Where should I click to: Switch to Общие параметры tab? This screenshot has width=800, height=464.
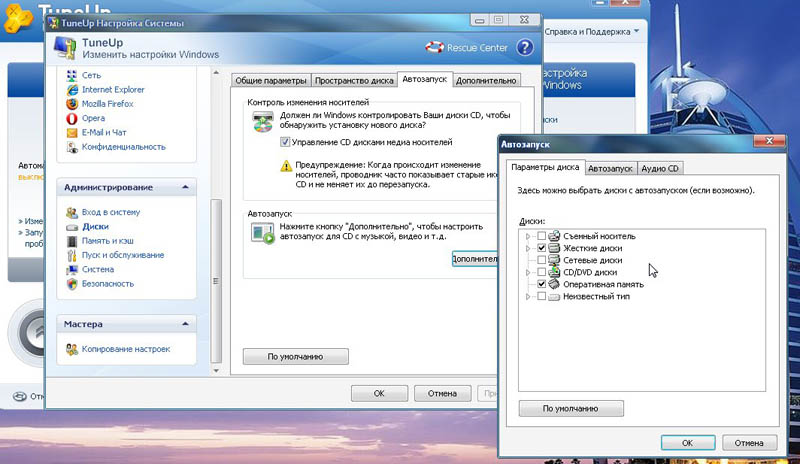click(x=271, y=81)
